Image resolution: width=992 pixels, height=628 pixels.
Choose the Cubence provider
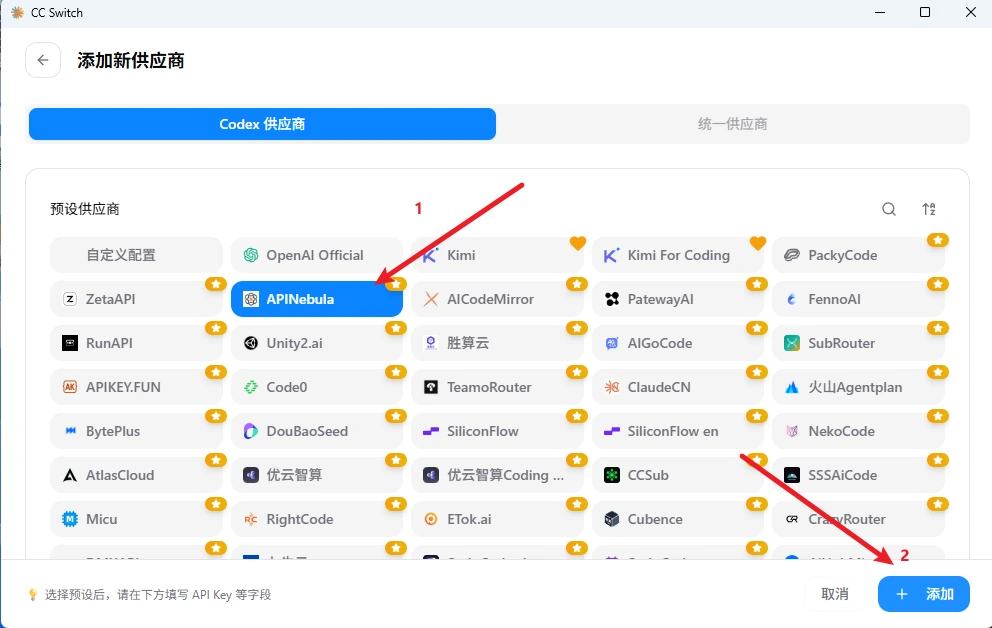coord(678,519)
